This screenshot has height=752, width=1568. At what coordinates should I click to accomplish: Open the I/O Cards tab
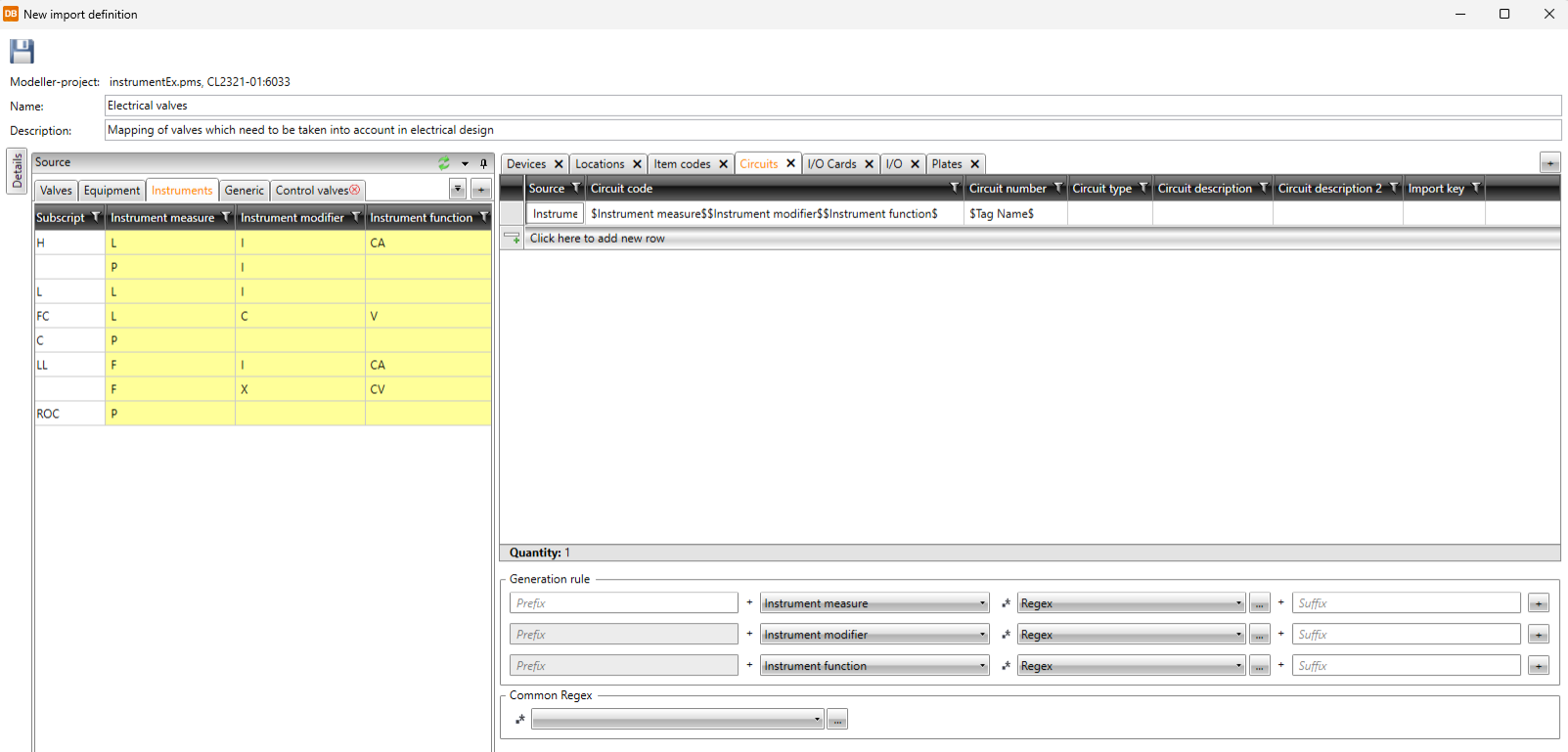pyautogui.click(x=831, y=164)
